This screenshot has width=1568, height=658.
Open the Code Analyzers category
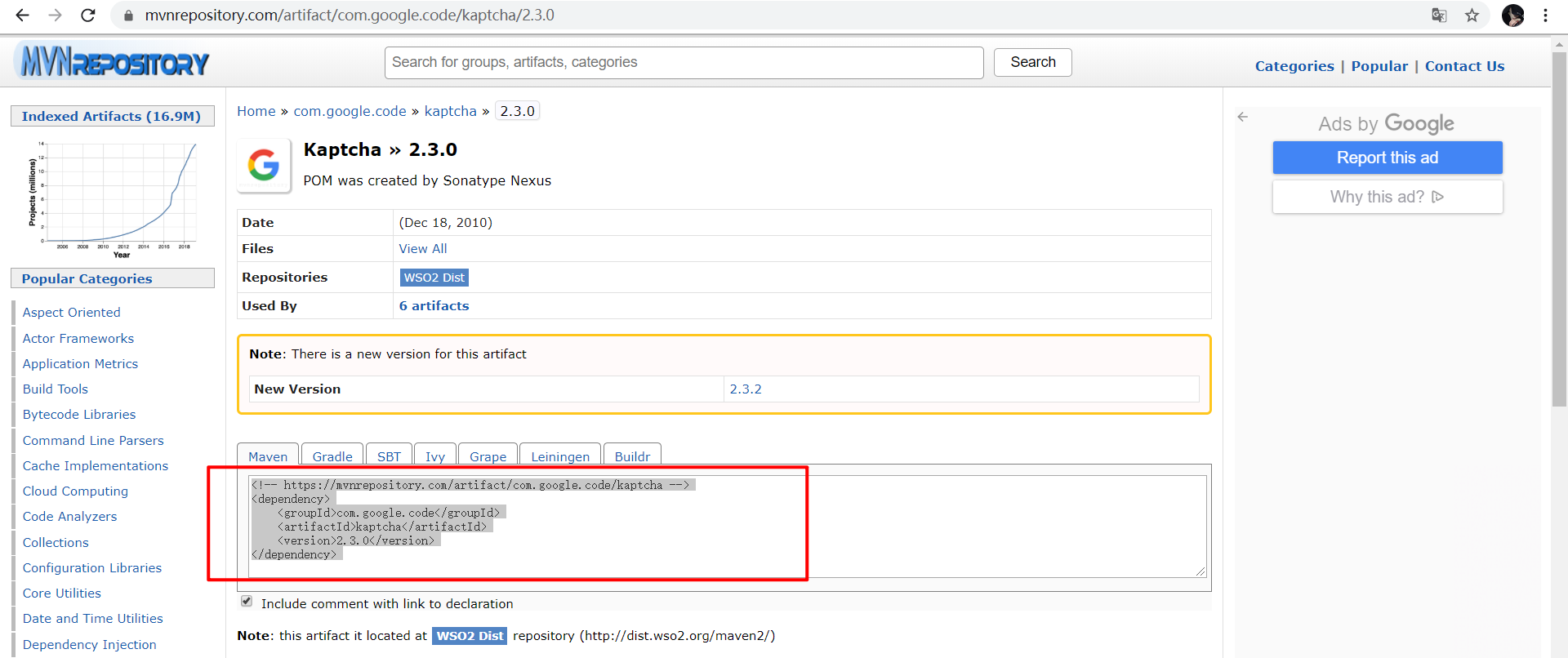coord(69,516)
